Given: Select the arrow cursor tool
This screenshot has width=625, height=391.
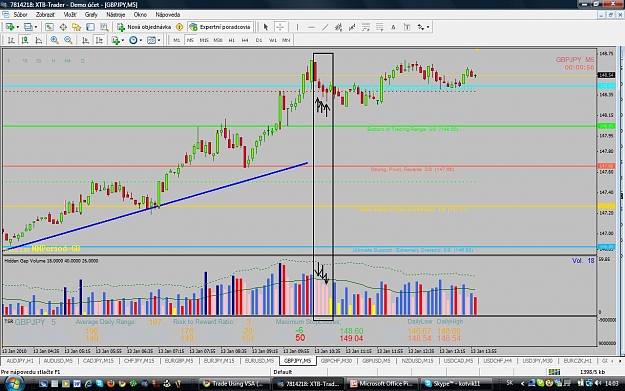Looking at the screenshot, I should 266,27.
